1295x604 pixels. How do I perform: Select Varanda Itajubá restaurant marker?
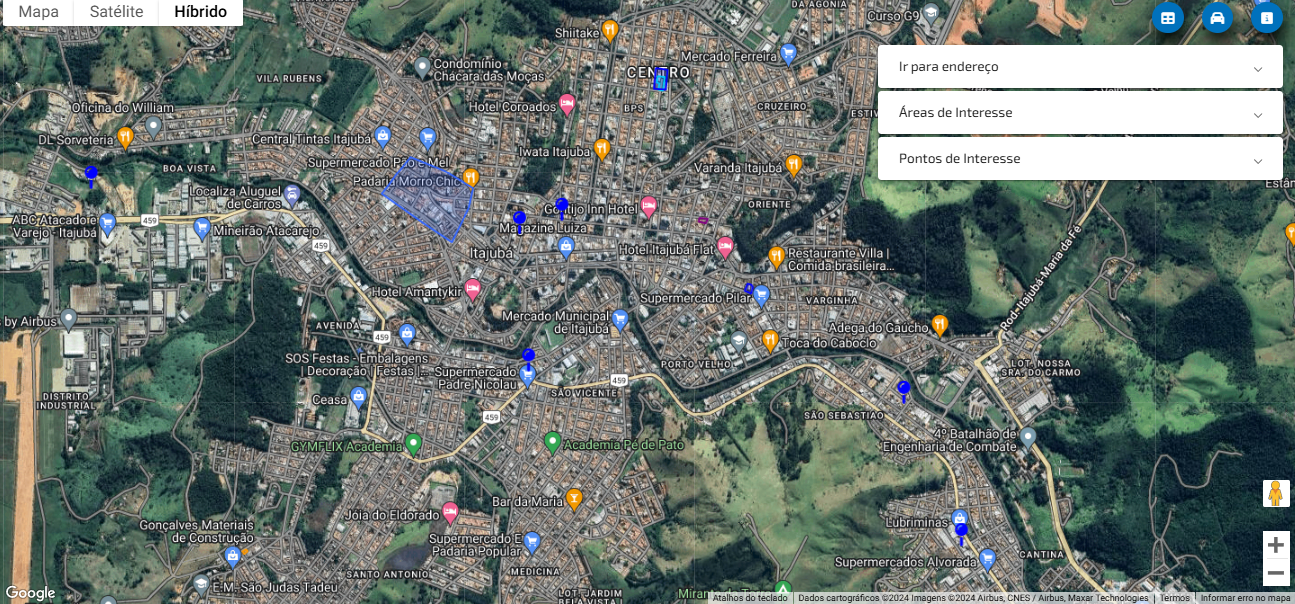pyautogui.click(x=793, y=164)
